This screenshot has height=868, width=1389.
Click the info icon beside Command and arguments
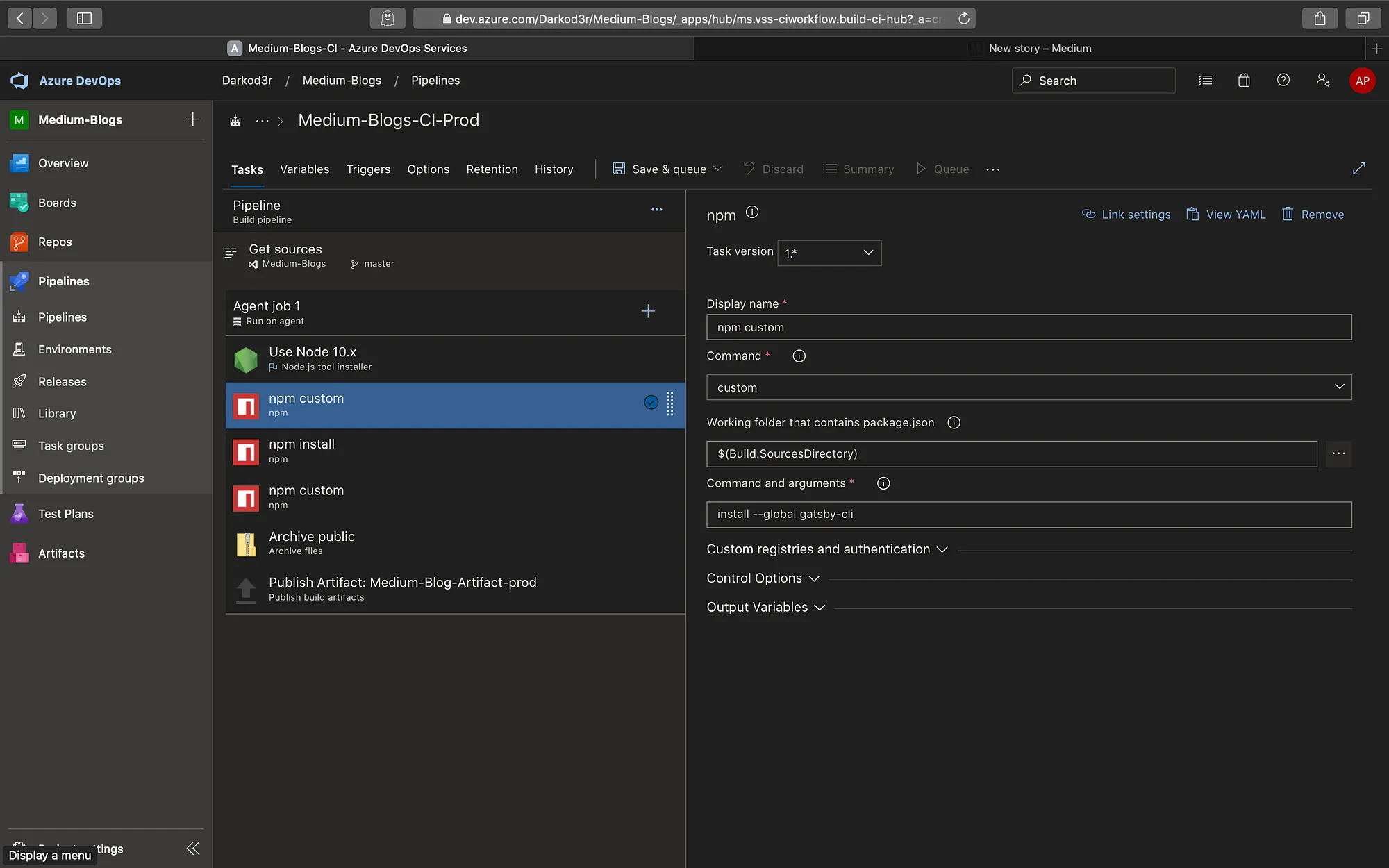click(883, 483)
